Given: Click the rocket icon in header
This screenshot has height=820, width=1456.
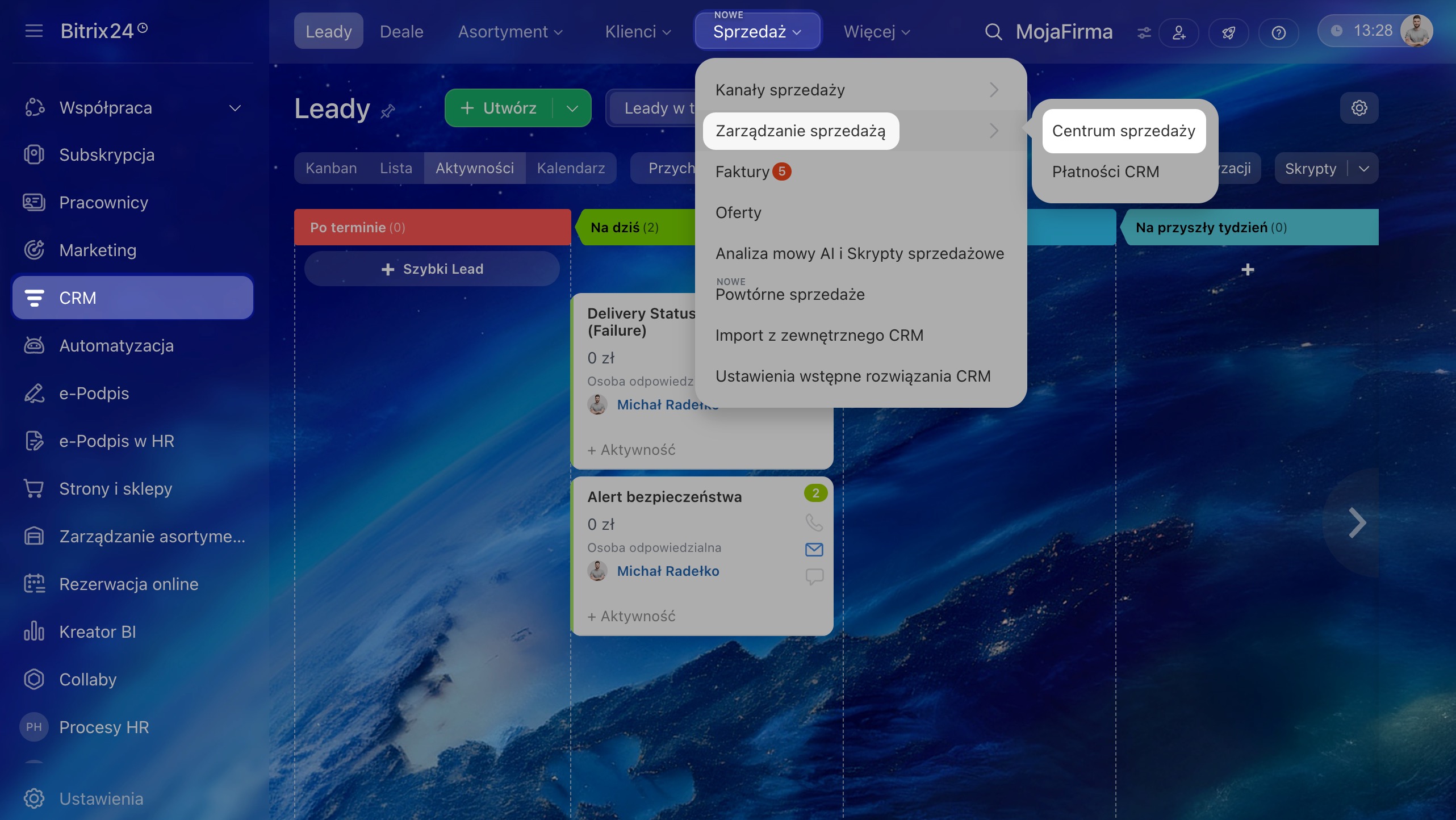Looking at the screenshot, I should [1229, 32].
